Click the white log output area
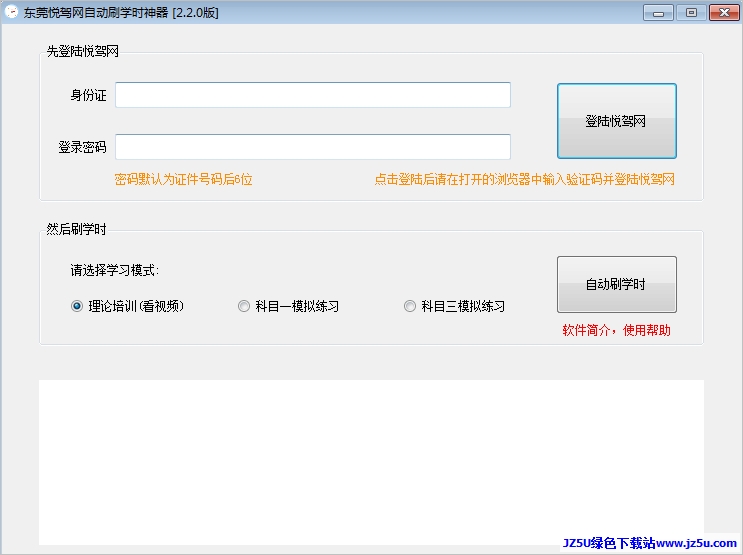The height and width of the screenshot is (555, 743). [x=371, y=462]
